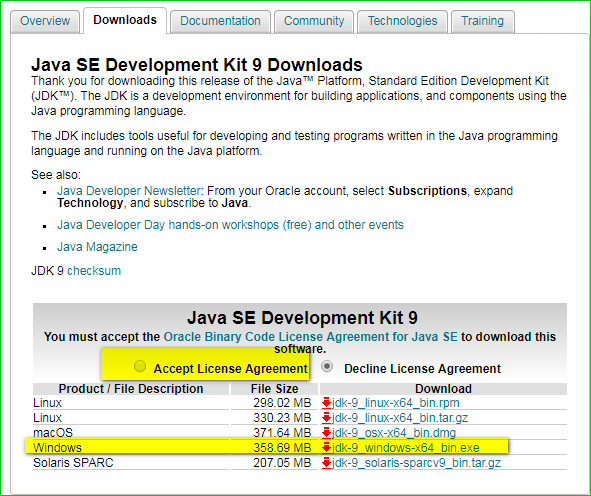Click red download arrow for Windows exe
Image resolution: width=591 pixels, height=496 pixels.
click(x=326, y=448)
